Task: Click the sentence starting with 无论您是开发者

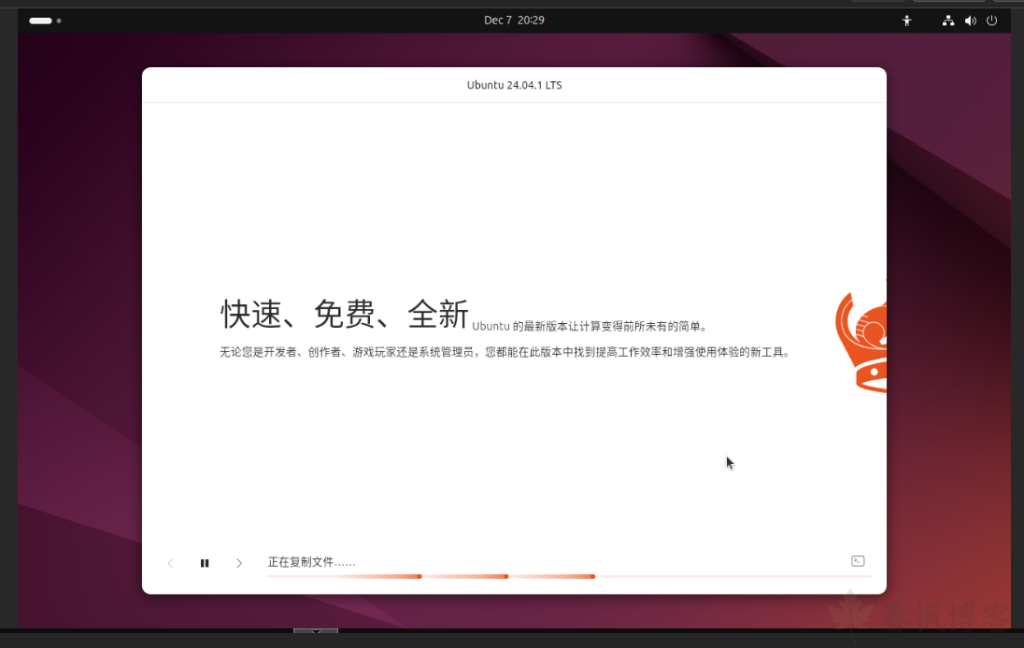Action: (505, 352)
